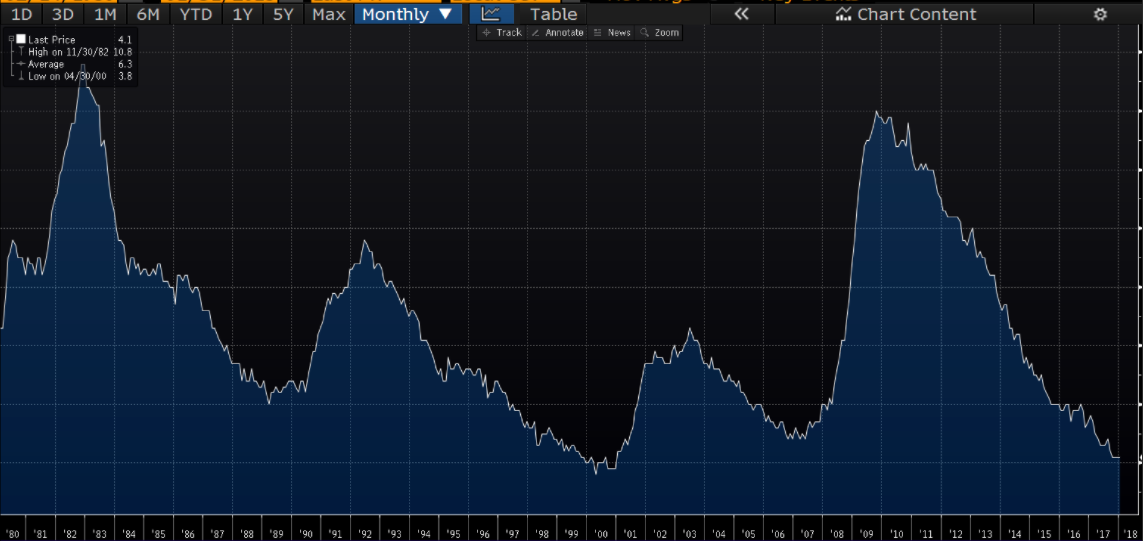
Task: Set range to 5Y
Action: tap(283, 14)
